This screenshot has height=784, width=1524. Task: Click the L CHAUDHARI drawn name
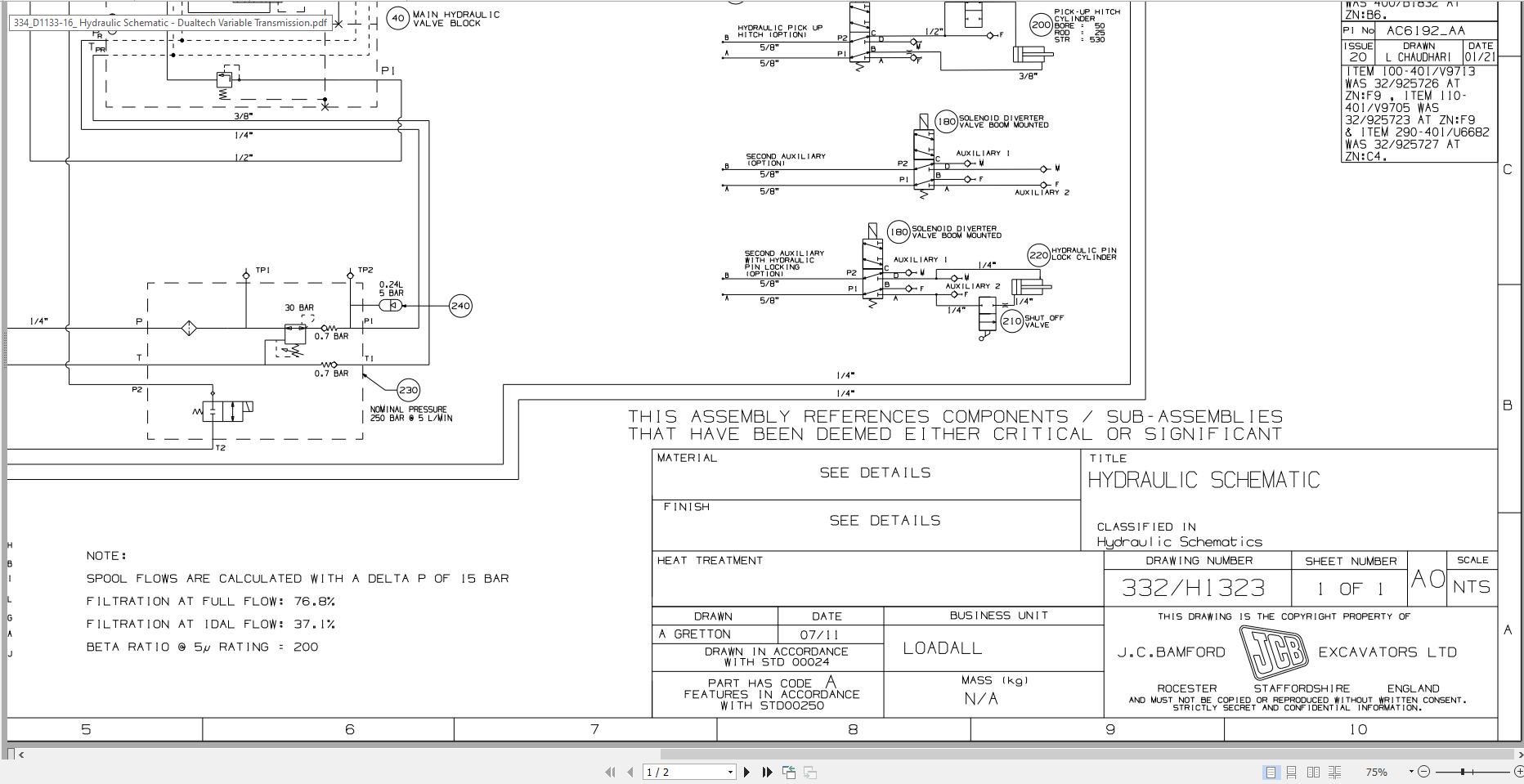(x=1419, y=57)
